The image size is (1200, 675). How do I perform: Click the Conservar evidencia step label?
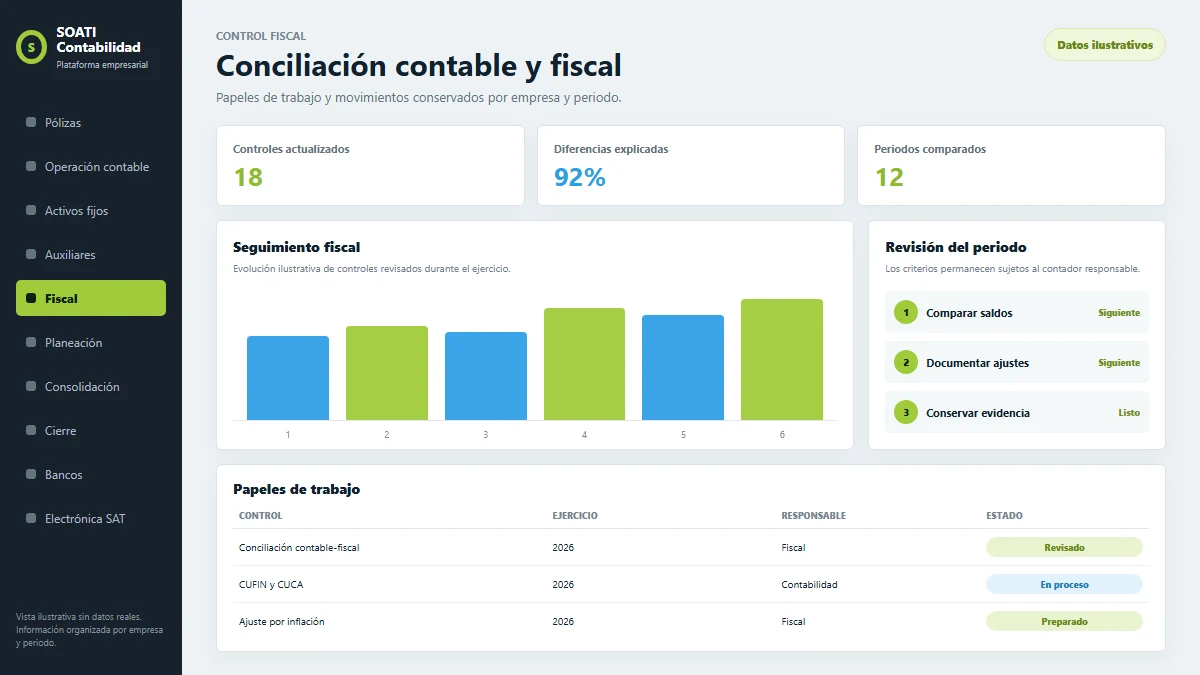[x=977, y=413]
